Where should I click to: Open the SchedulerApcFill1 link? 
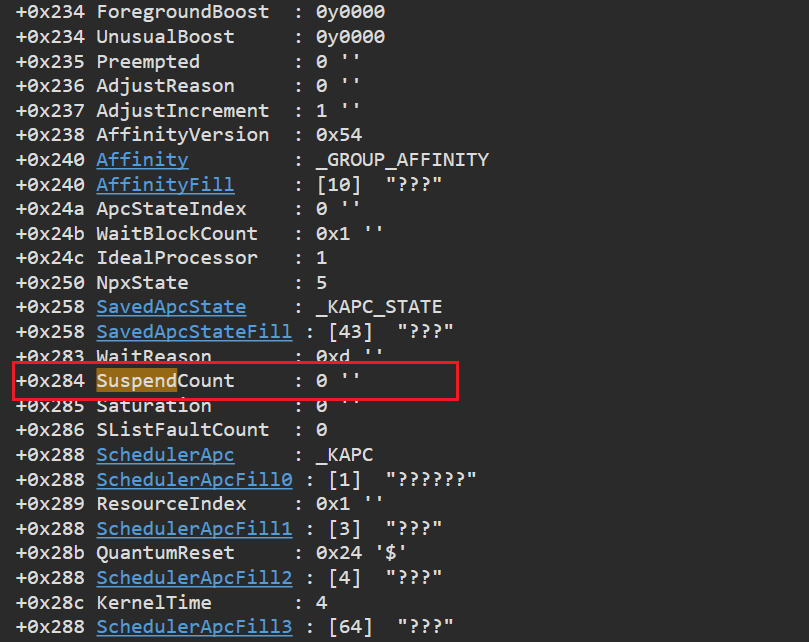[x=194, y=528]
